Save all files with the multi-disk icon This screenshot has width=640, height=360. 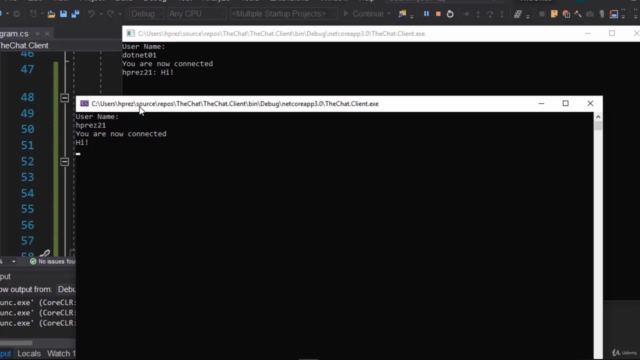(x=75, y=14)
